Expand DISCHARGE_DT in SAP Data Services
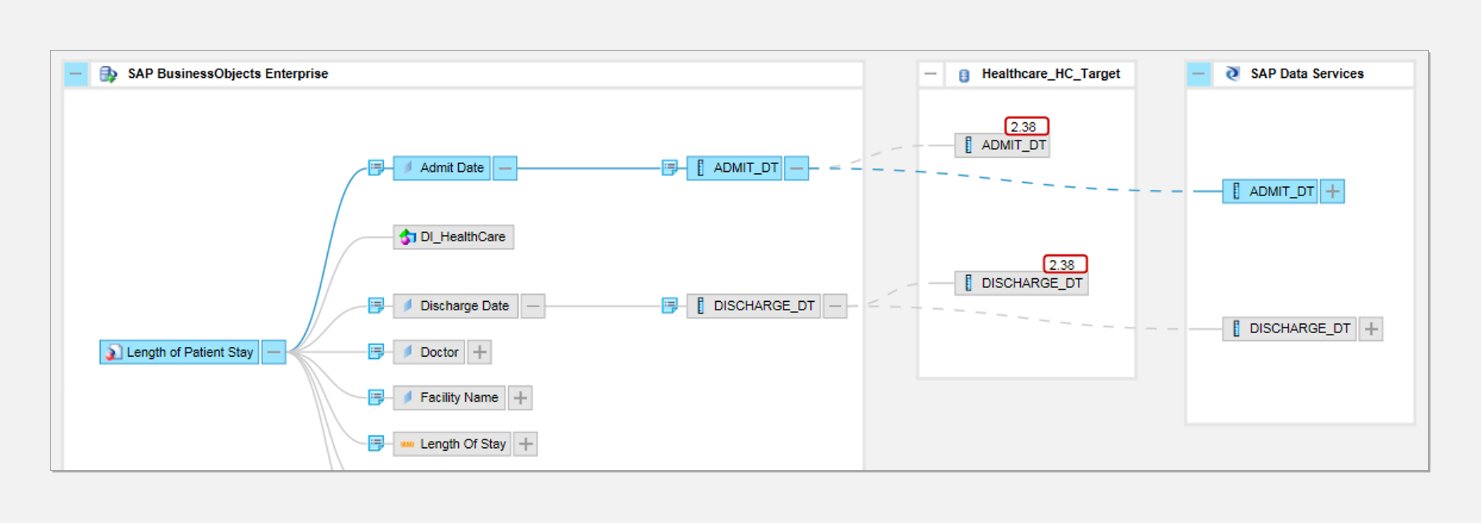Screen dimensions: 1481x523 point(1371,329)
